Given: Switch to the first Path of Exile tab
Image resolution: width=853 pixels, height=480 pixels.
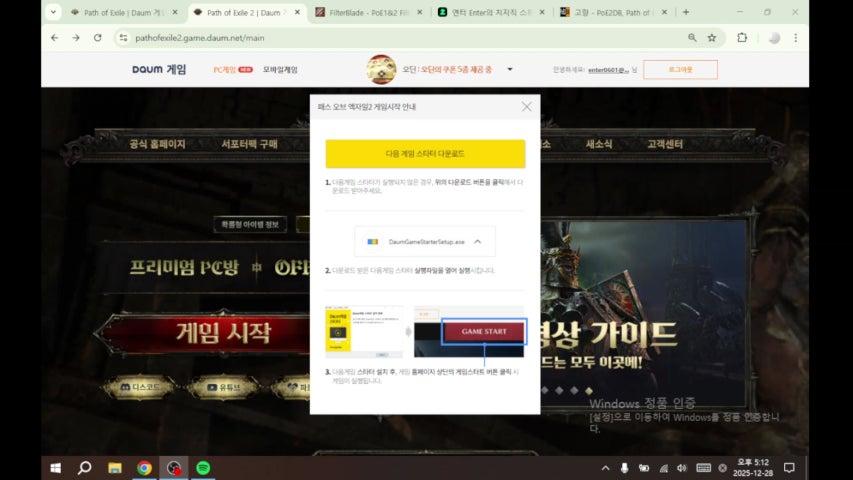Looking at the screenshot, I should pos(120,12).
